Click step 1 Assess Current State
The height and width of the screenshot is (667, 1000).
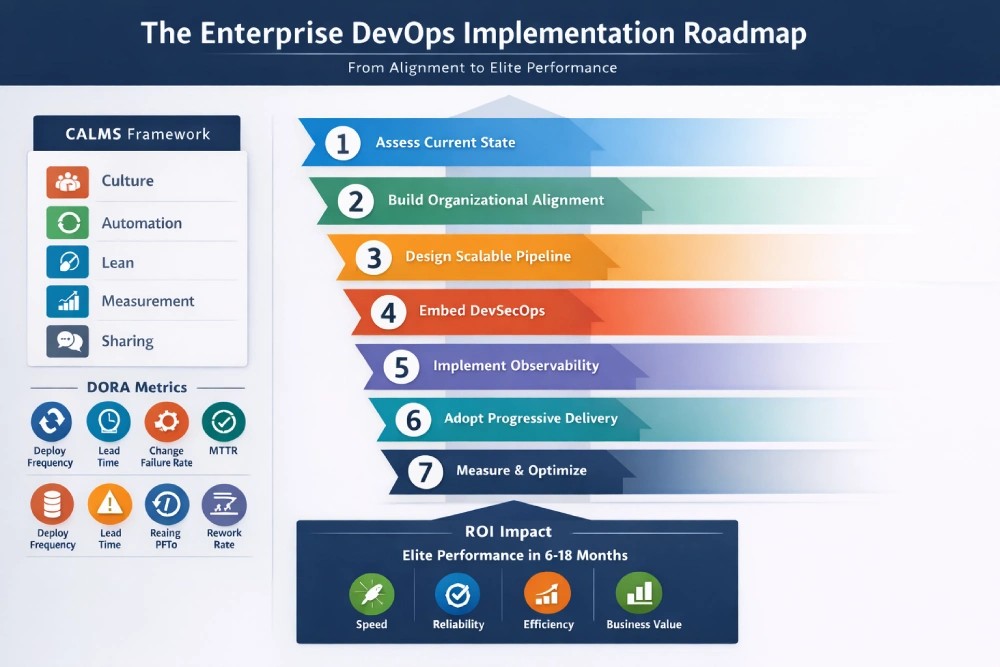point(445,143)
